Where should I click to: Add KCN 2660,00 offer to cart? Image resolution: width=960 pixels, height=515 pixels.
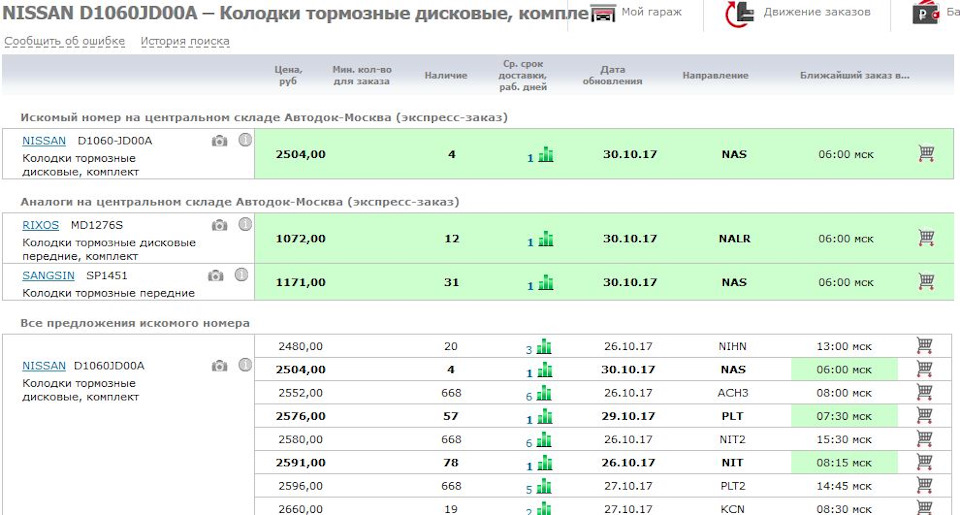click(x=924, y=507)
